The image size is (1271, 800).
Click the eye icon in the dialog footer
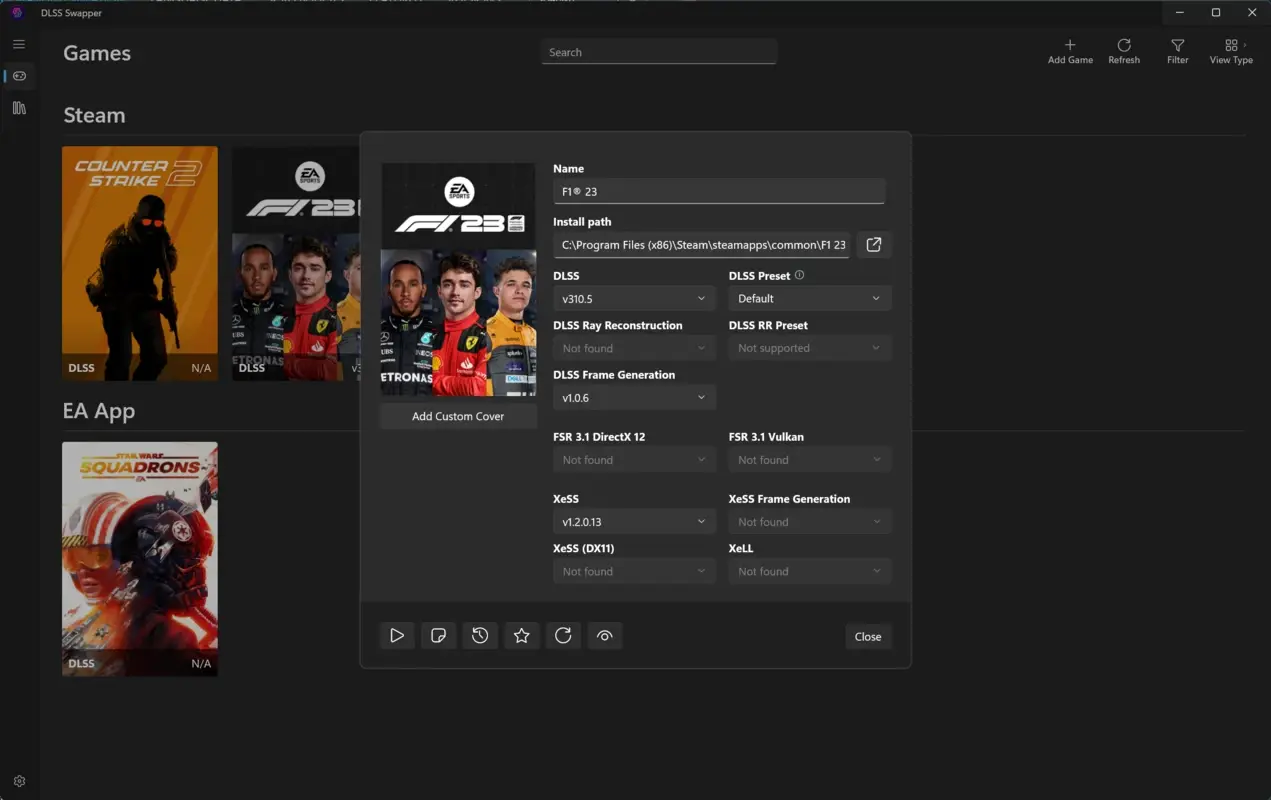point(605,635)
